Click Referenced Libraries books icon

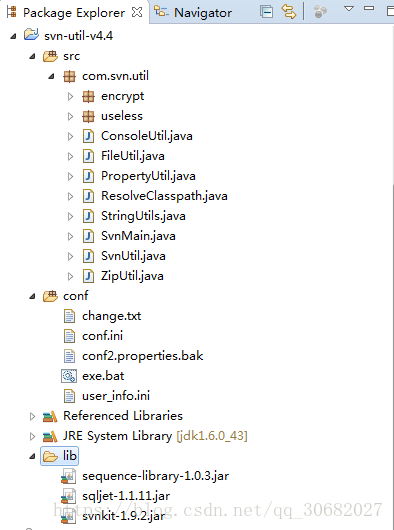point(50,416)
